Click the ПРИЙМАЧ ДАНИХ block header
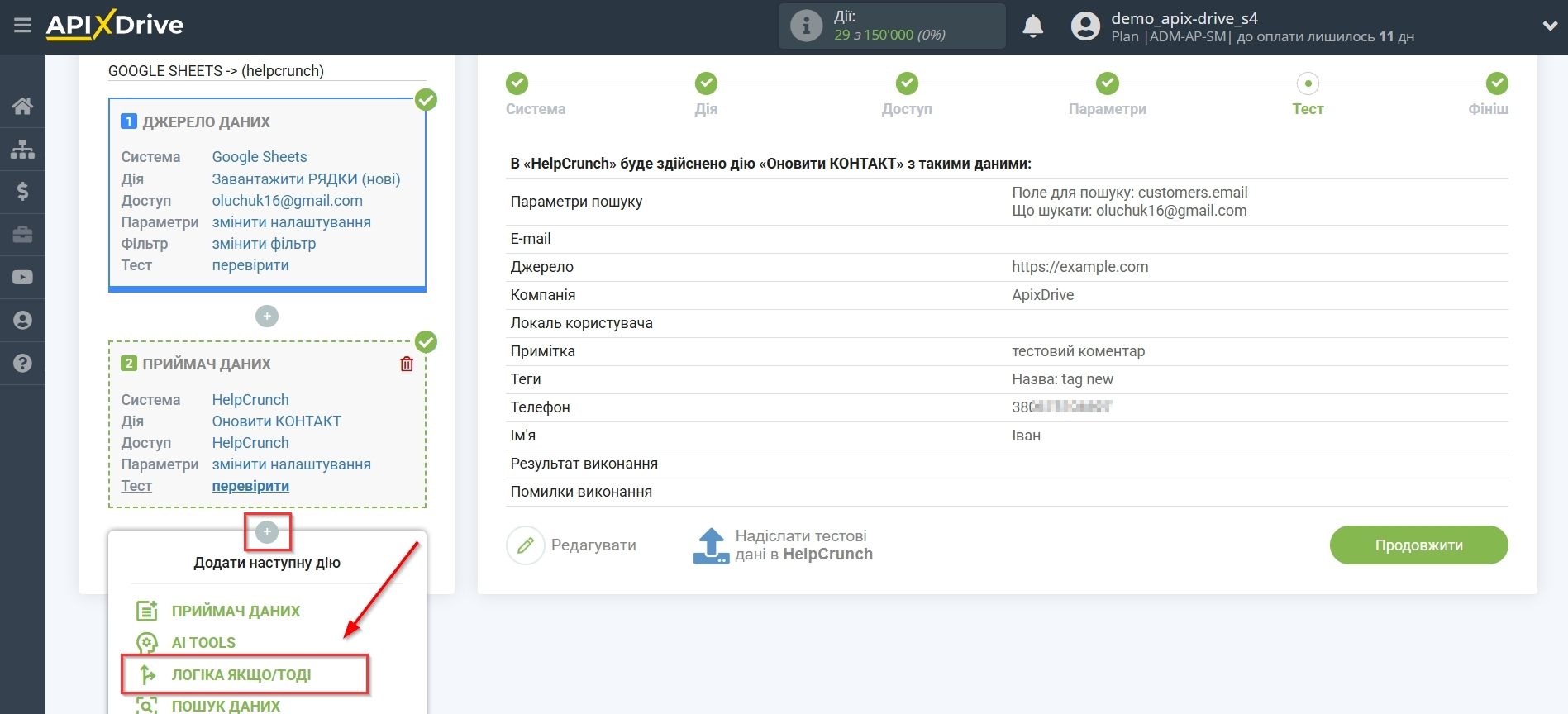Viewport: 1568px width, 714px height. (x=207, y=364)
